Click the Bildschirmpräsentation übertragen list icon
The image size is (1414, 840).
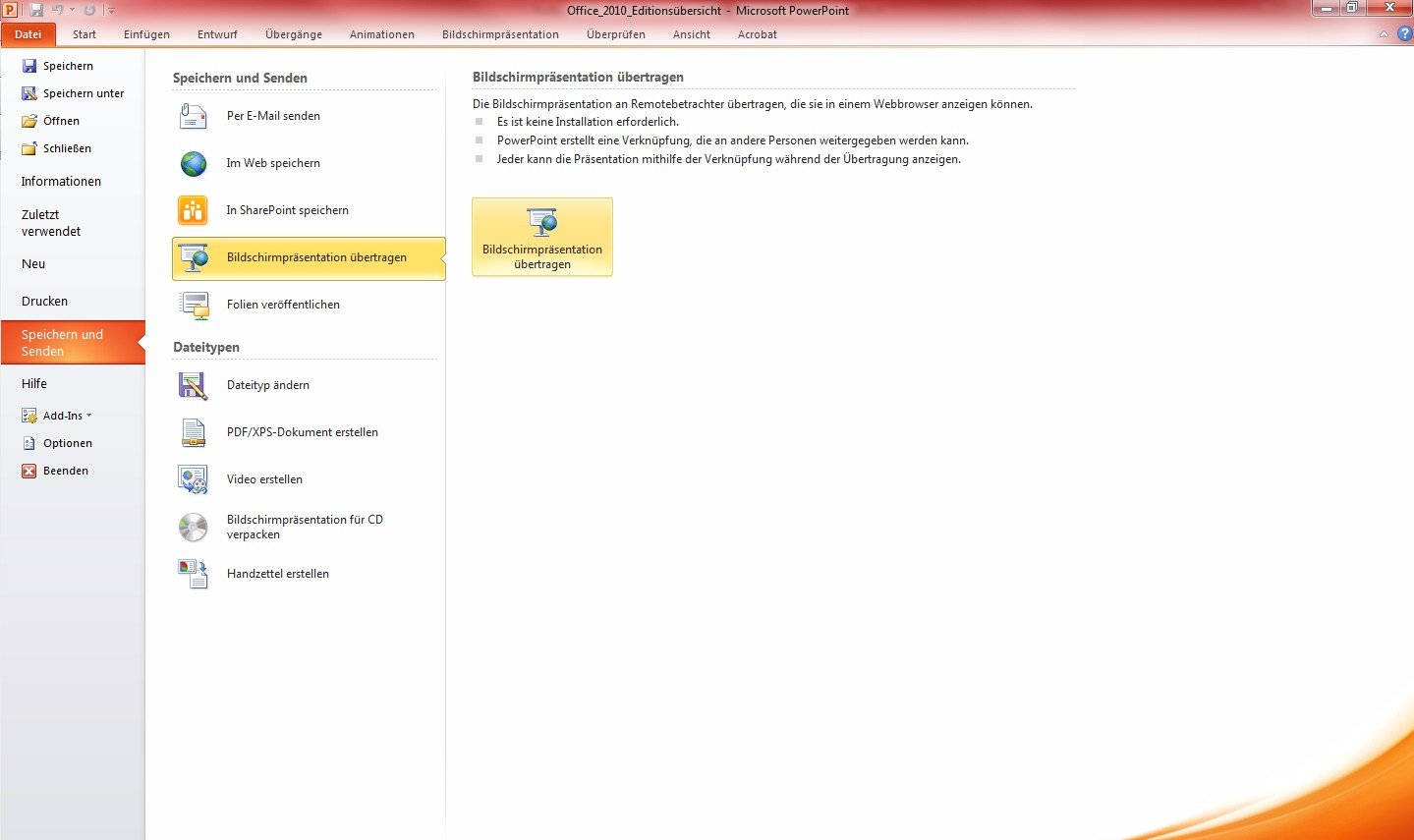(x=194, y=257)
